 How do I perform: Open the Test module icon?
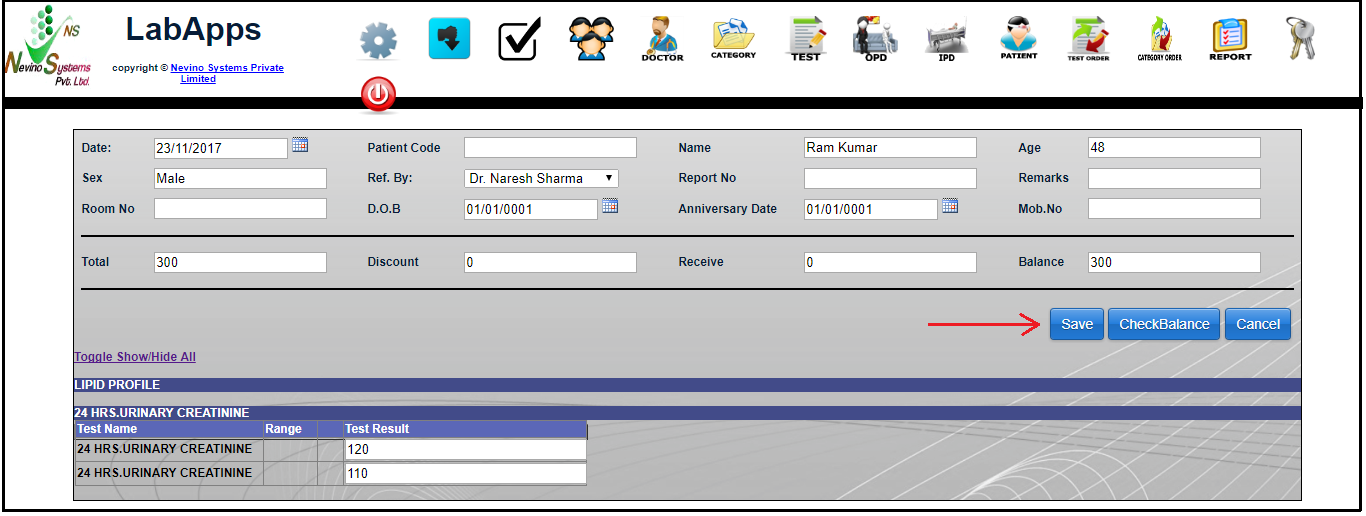[805, 39]
